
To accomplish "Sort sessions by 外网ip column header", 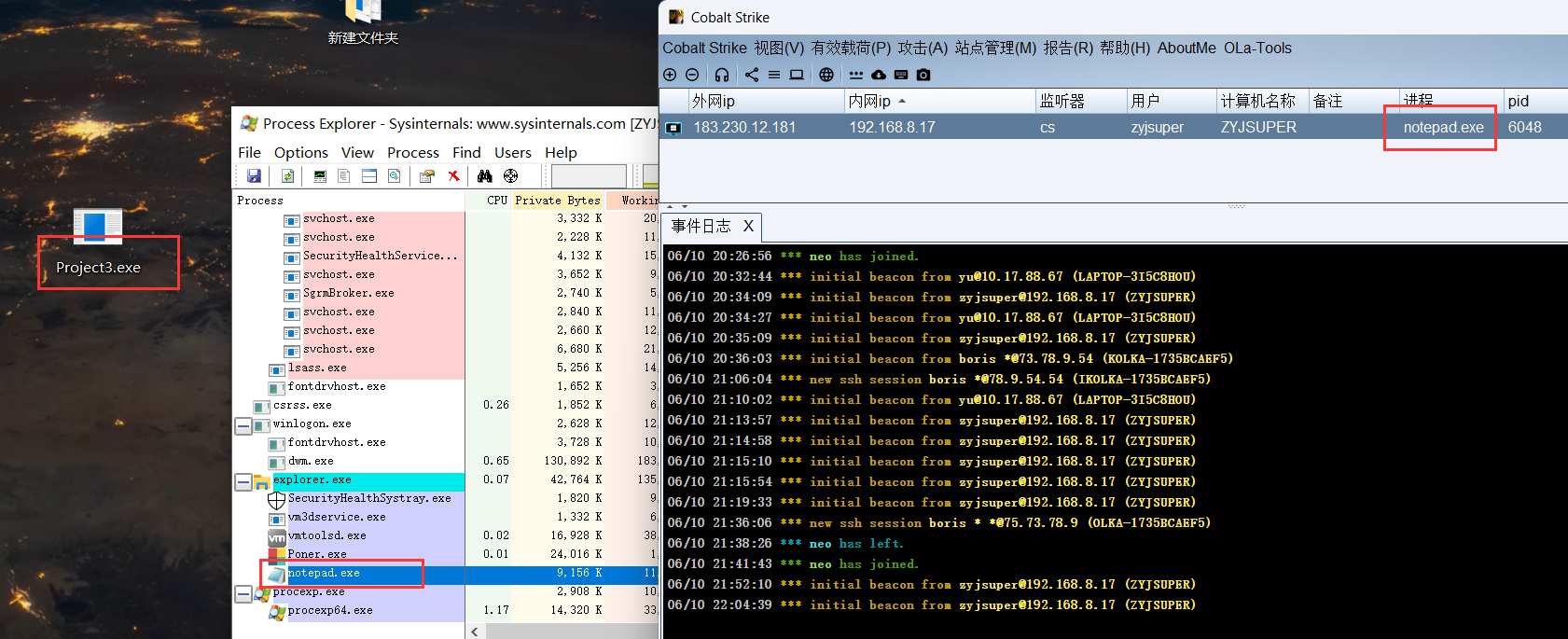I will click(x=766, y=101).
